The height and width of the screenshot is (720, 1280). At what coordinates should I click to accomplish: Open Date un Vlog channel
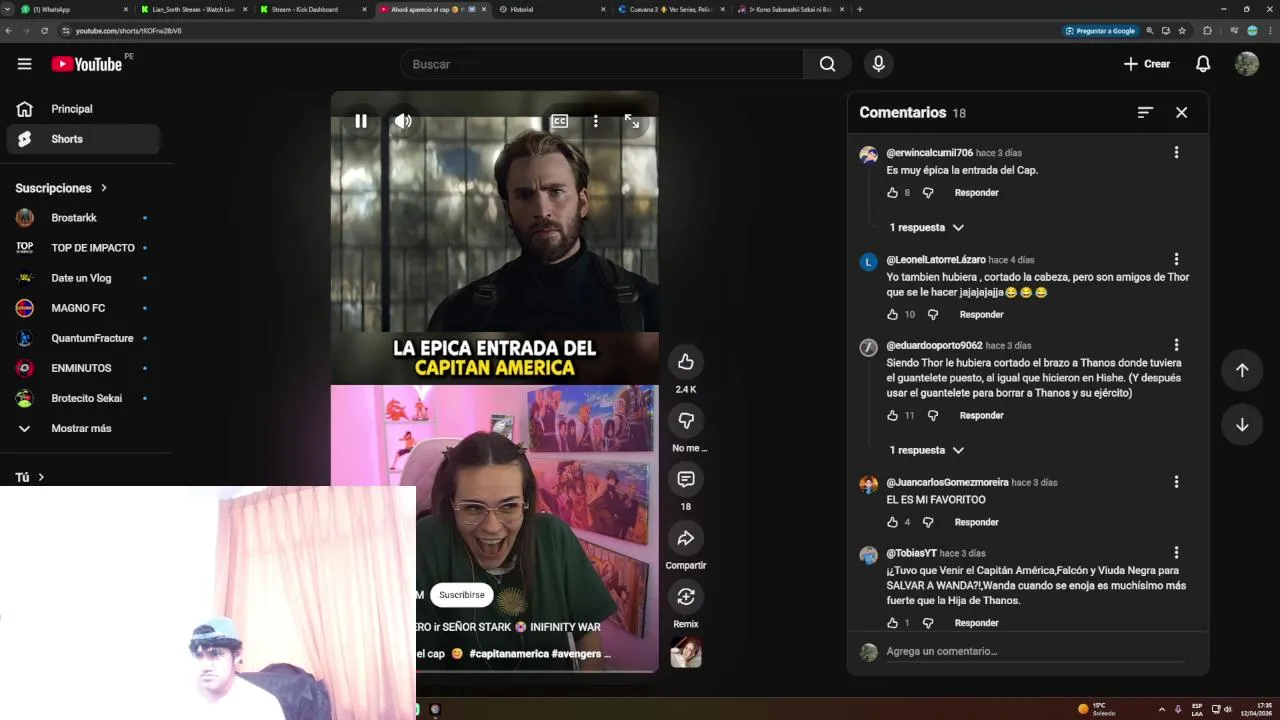84,278
